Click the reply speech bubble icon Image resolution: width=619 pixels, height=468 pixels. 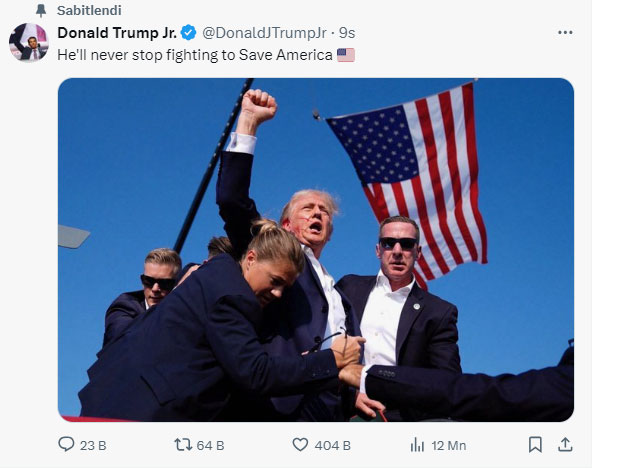click(x=66, y=444)
